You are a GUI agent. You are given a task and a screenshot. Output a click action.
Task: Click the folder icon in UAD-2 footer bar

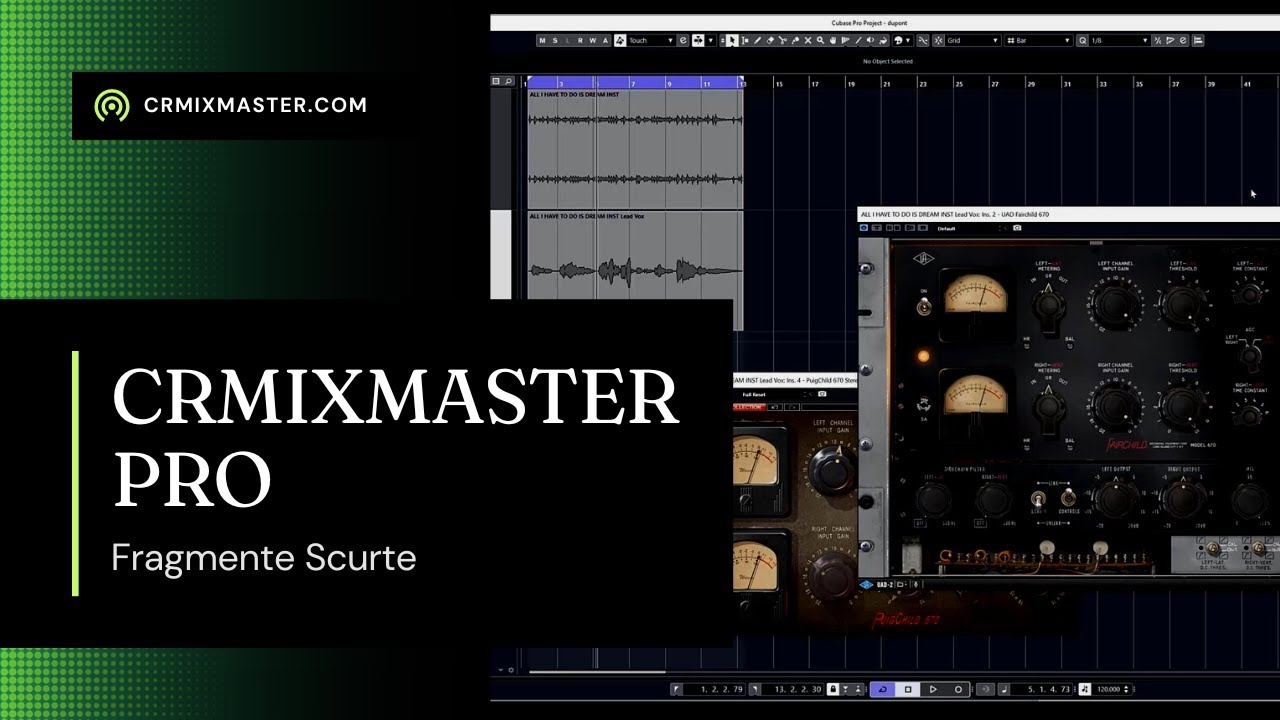900,584
